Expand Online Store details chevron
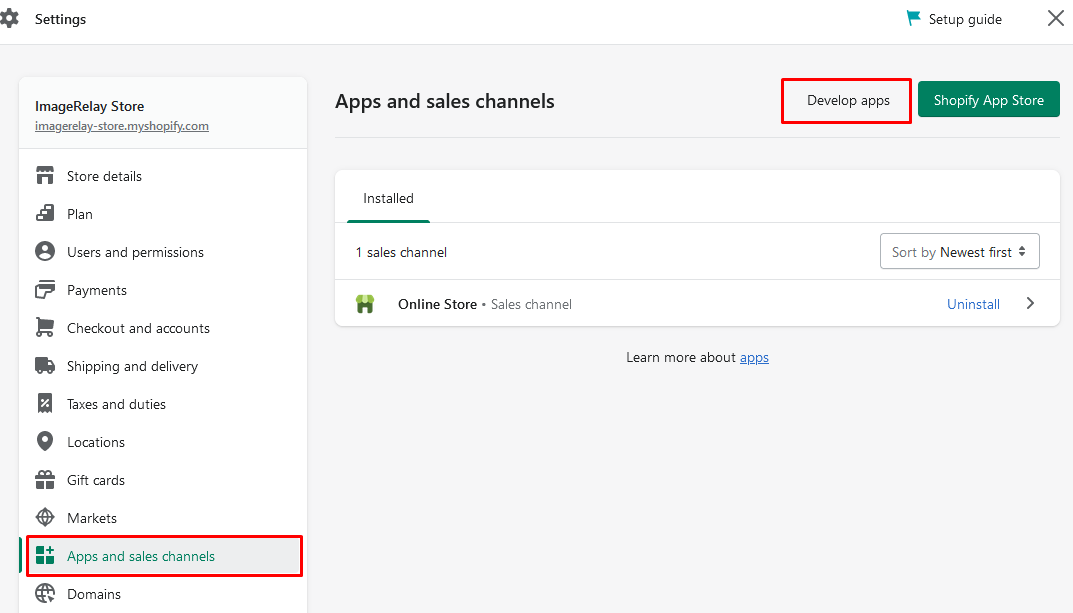The width and height of the screenshot is (1073, 613). click(1030, 303)
